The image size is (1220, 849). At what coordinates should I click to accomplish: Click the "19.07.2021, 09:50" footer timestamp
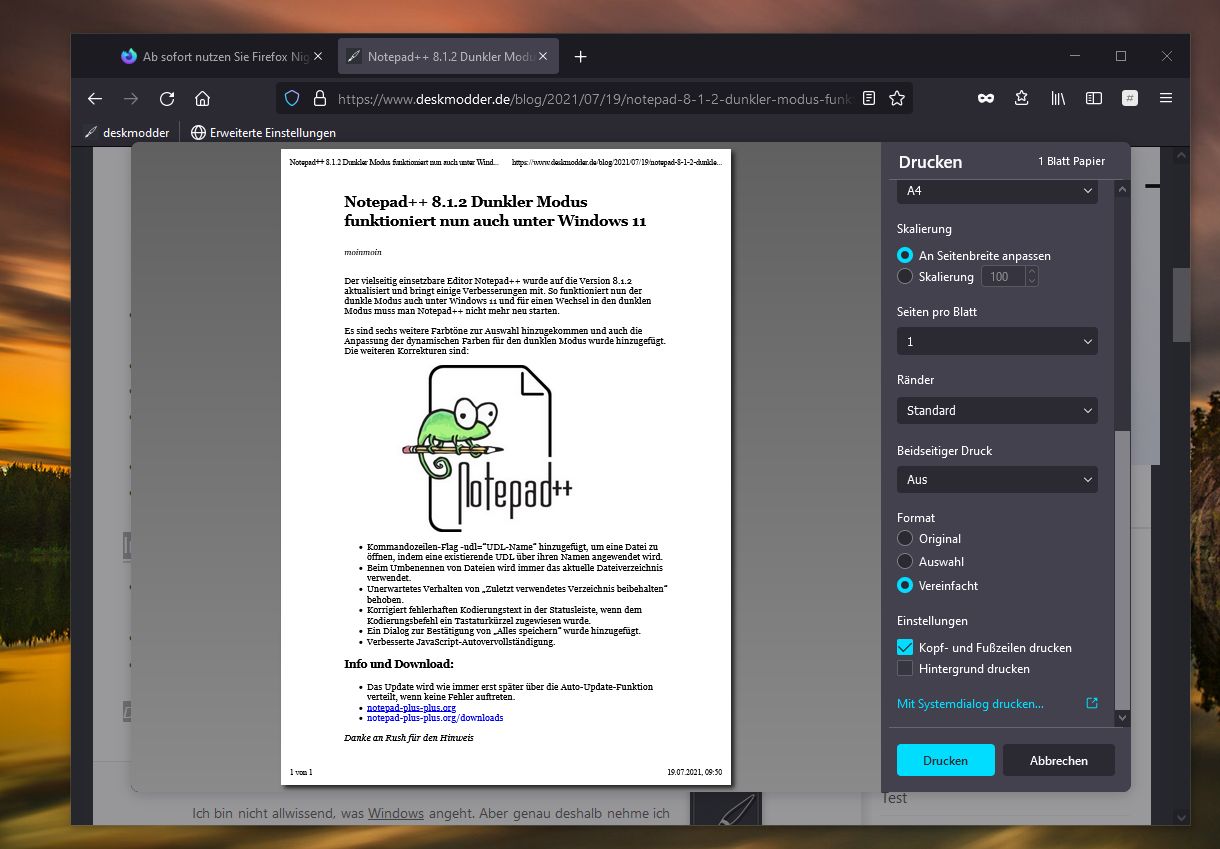(694, 772)
